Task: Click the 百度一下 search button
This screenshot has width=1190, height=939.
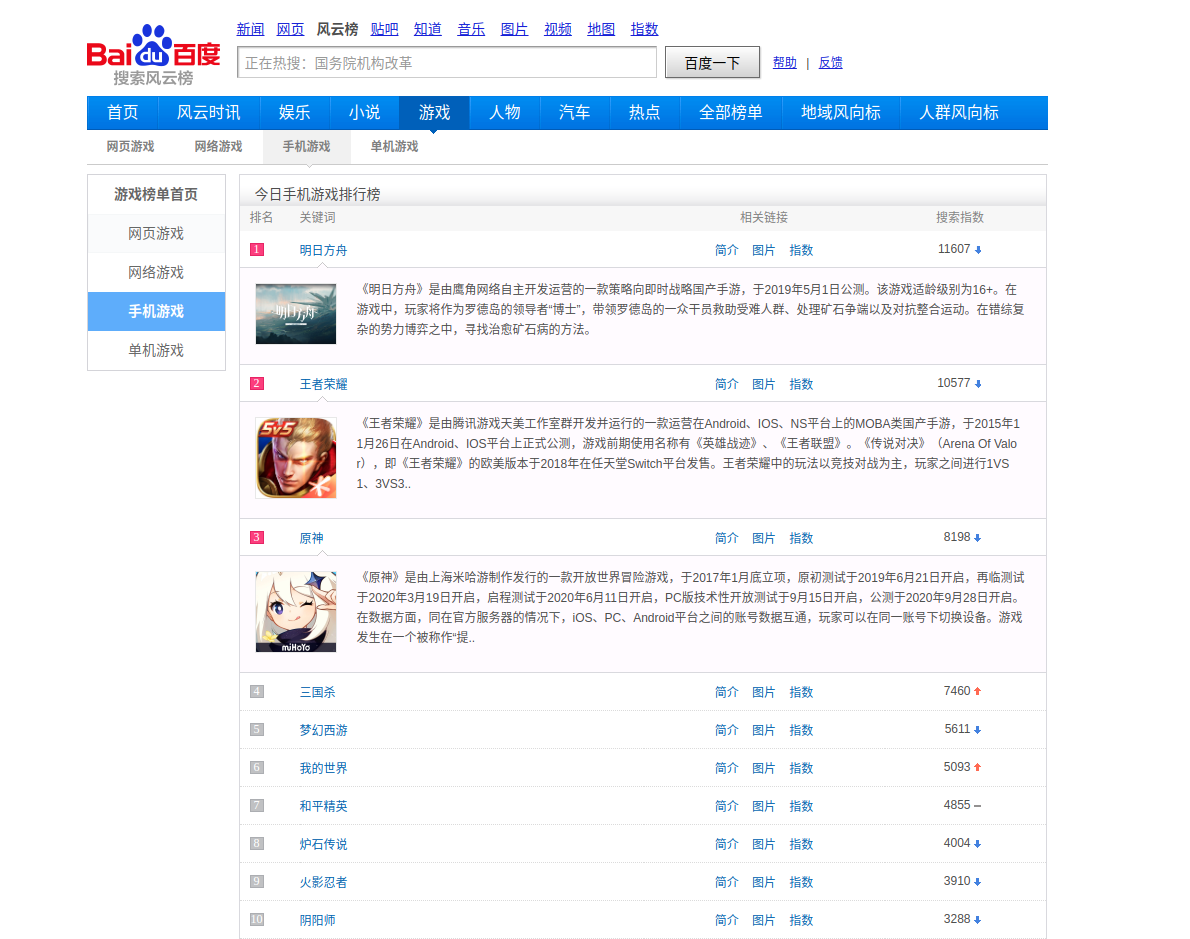Action: 712,62
